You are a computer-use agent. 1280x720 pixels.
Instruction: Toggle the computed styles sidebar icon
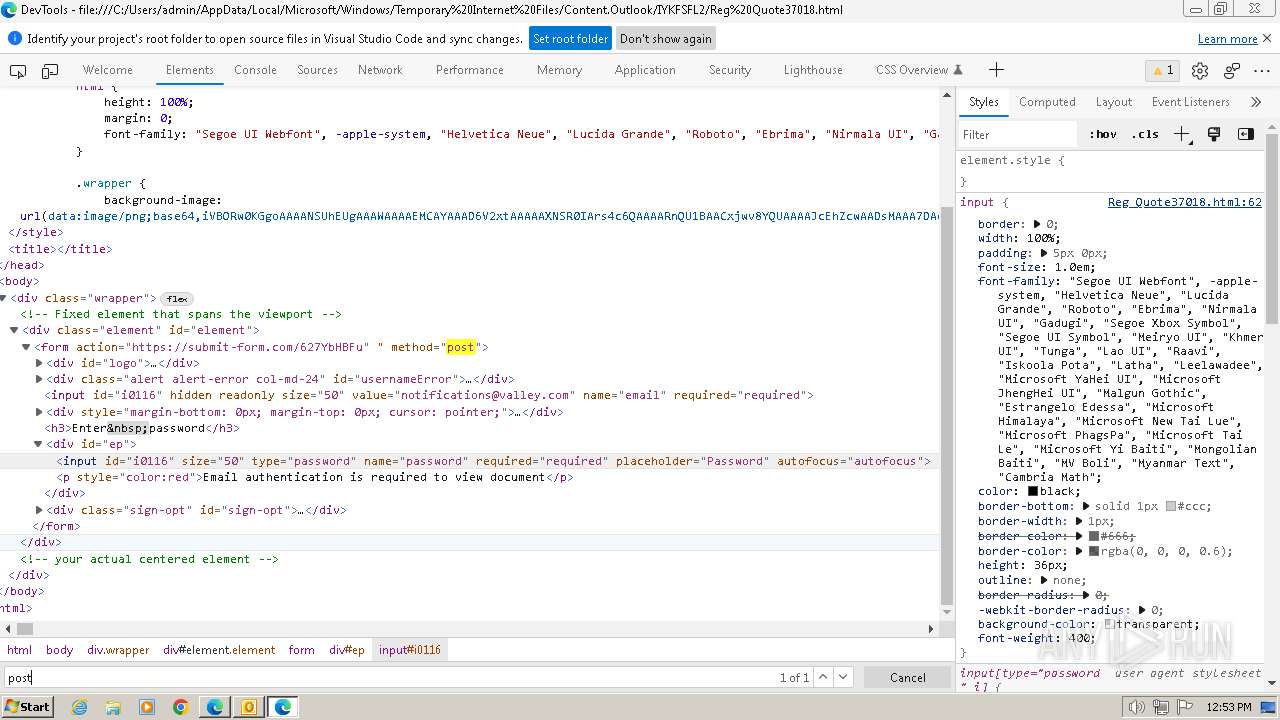[1245, 134]
